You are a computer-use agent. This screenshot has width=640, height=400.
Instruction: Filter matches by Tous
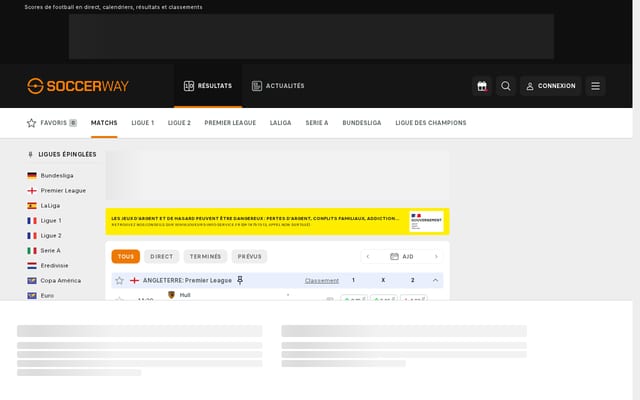pyautogui.click(x=126, y=256)
